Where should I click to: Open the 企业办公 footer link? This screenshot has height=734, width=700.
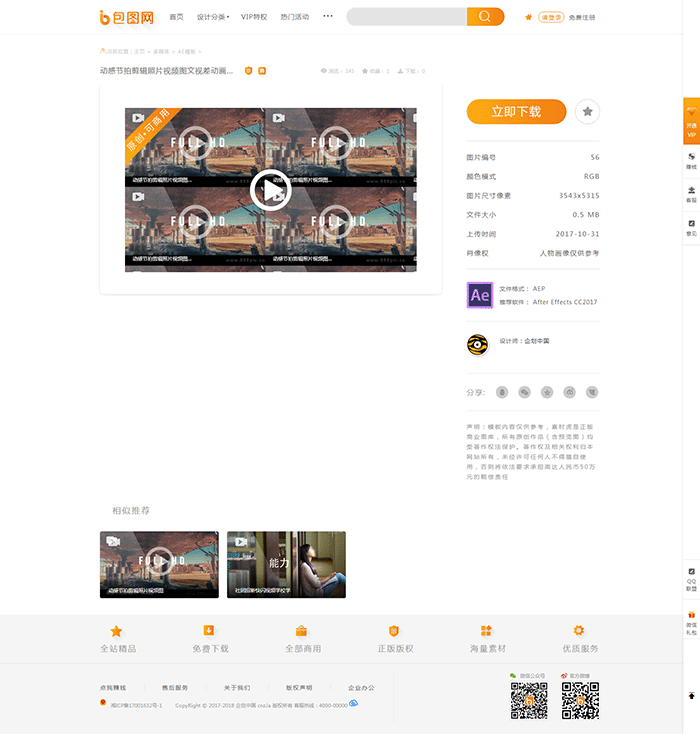click(361, 688)
